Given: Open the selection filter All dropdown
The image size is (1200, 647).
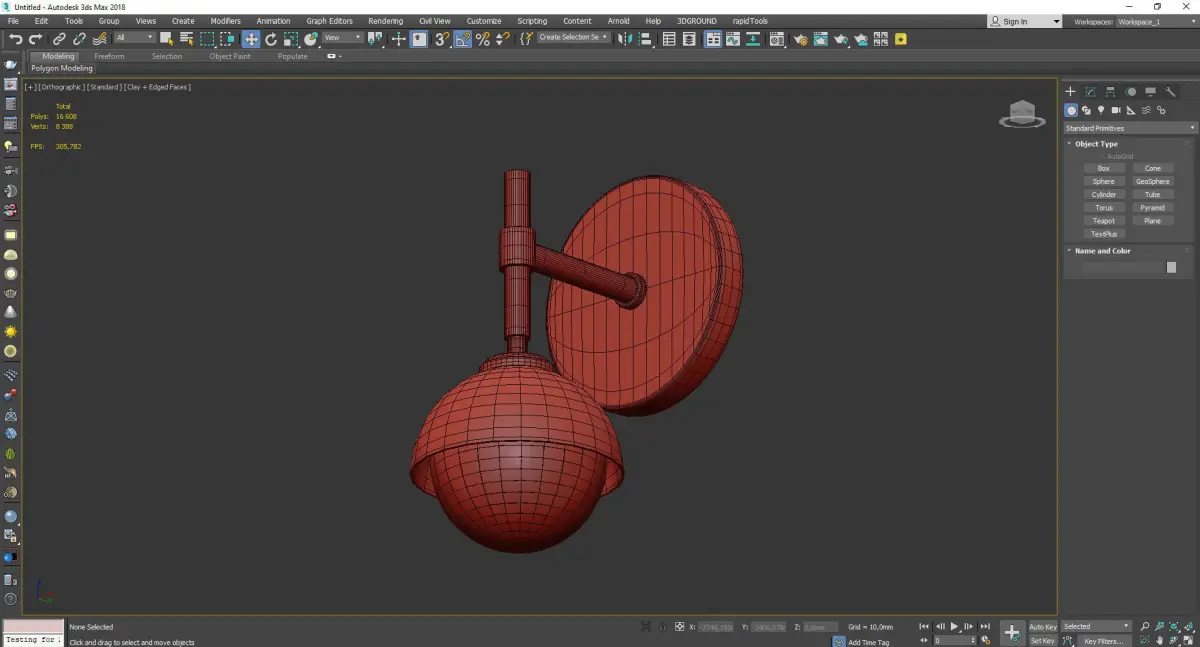Looking at the screenshot, I should (134, 38).
